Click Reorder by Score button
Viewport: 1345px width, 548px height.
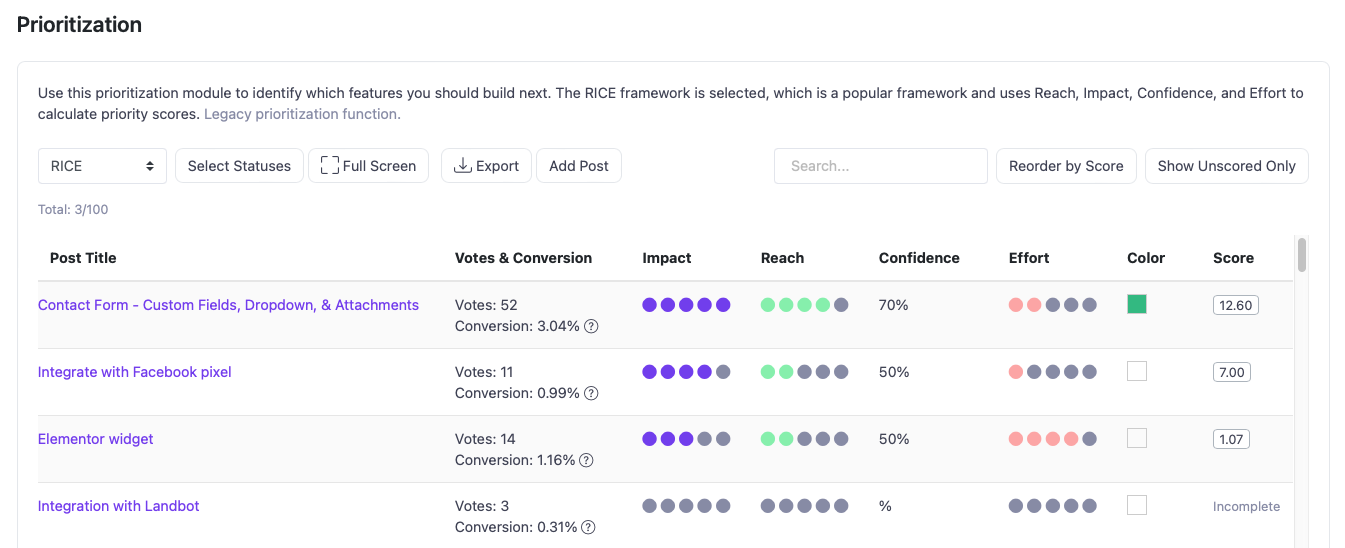click(x=1066, y=166)
